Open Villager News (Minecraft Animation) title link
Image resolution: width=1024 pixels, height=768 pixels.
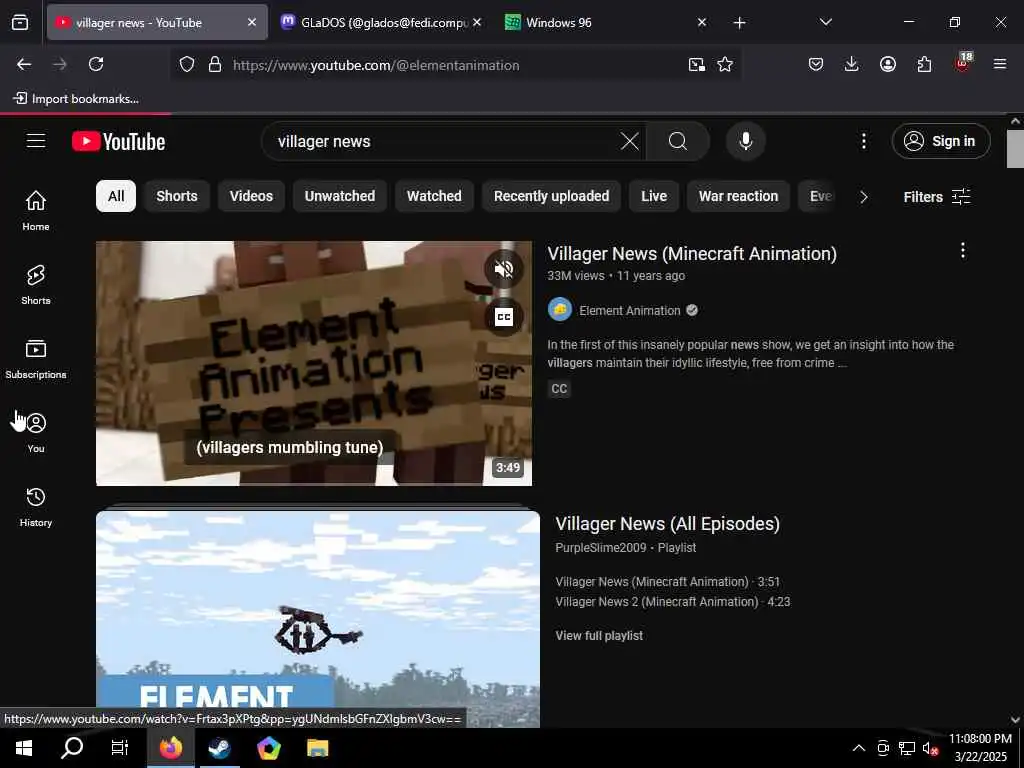click(x=692, y=253)
